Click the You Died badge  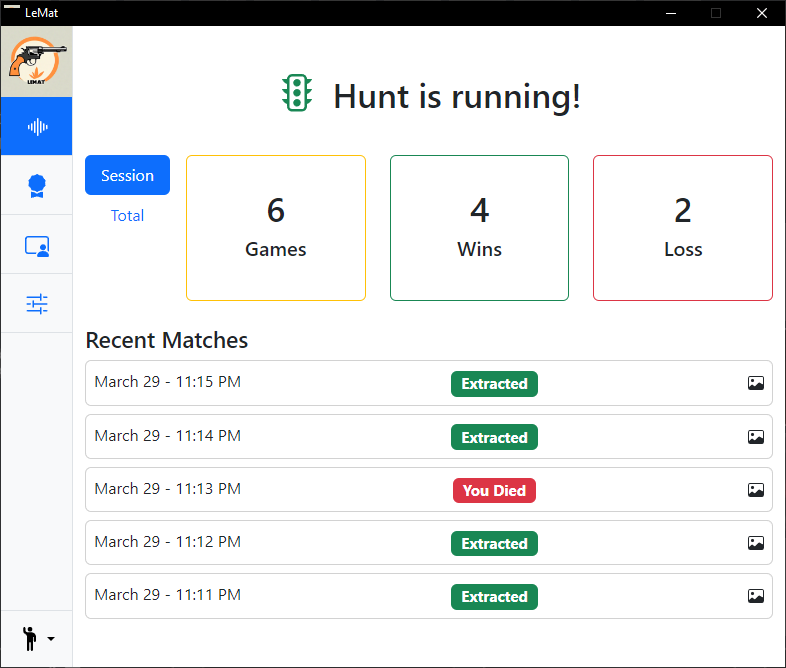click(x=494, y=491)
